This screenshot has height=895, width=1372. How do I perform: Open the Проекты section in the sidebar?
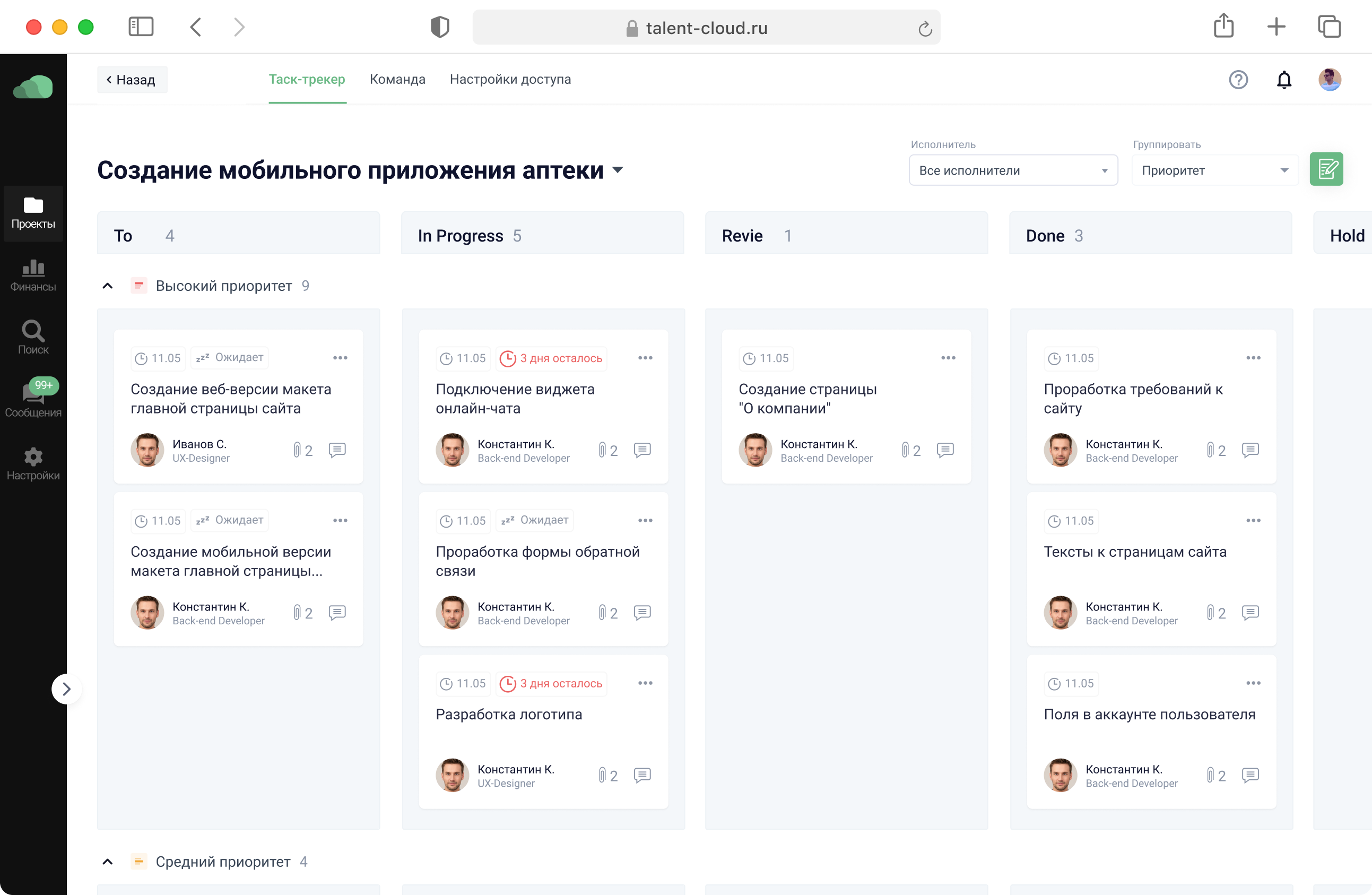[33, 213]
